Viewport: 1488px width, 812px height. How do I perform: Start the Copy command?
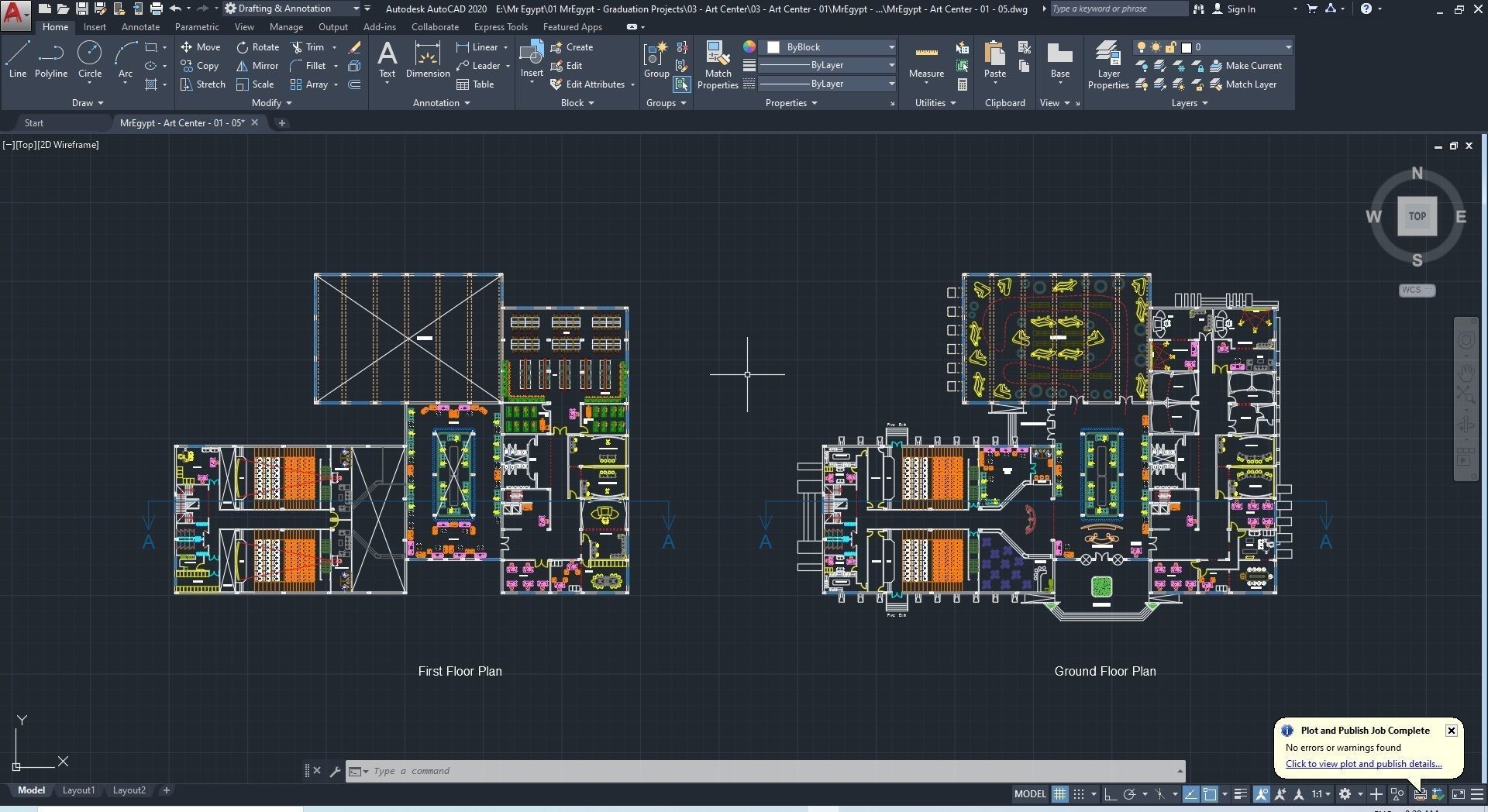tap(200, 66)
